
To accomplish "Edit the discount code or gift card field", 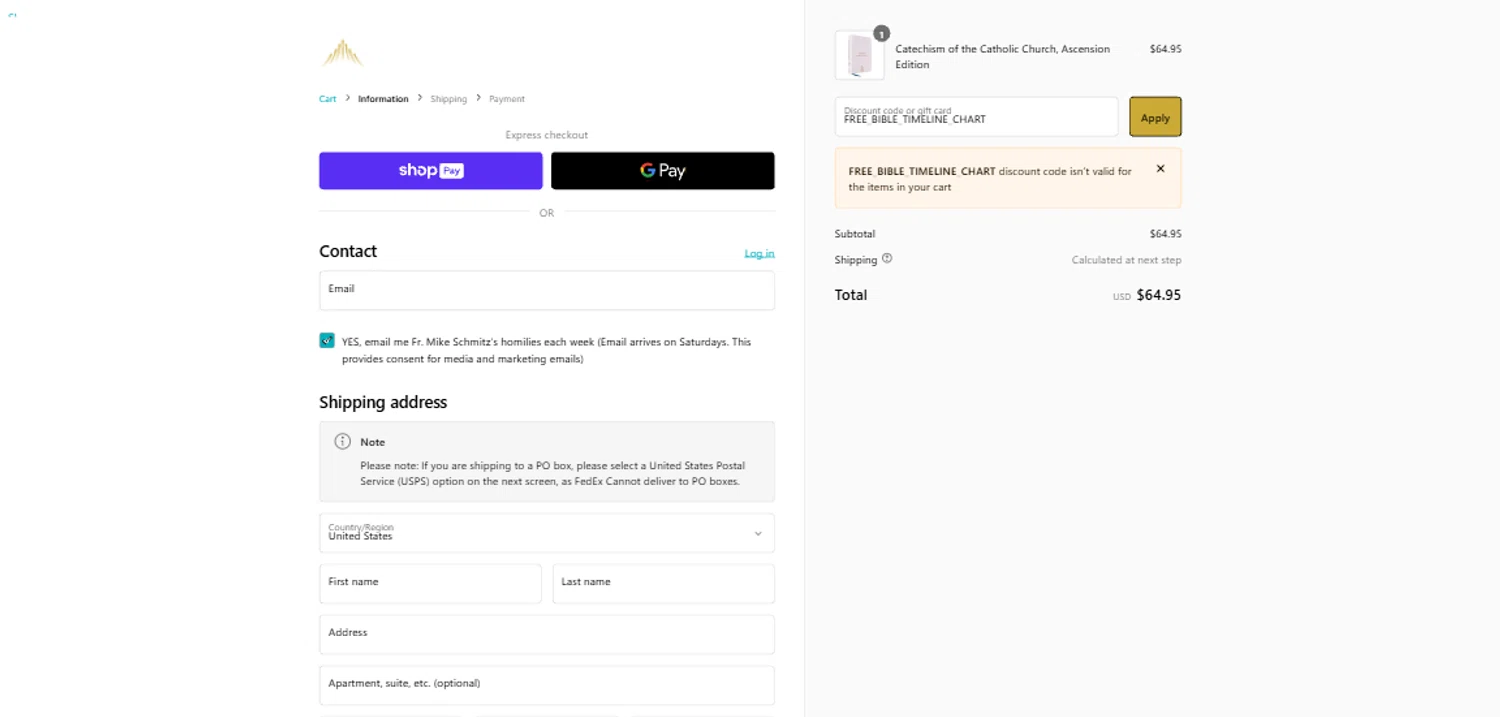I will [976, 117].
